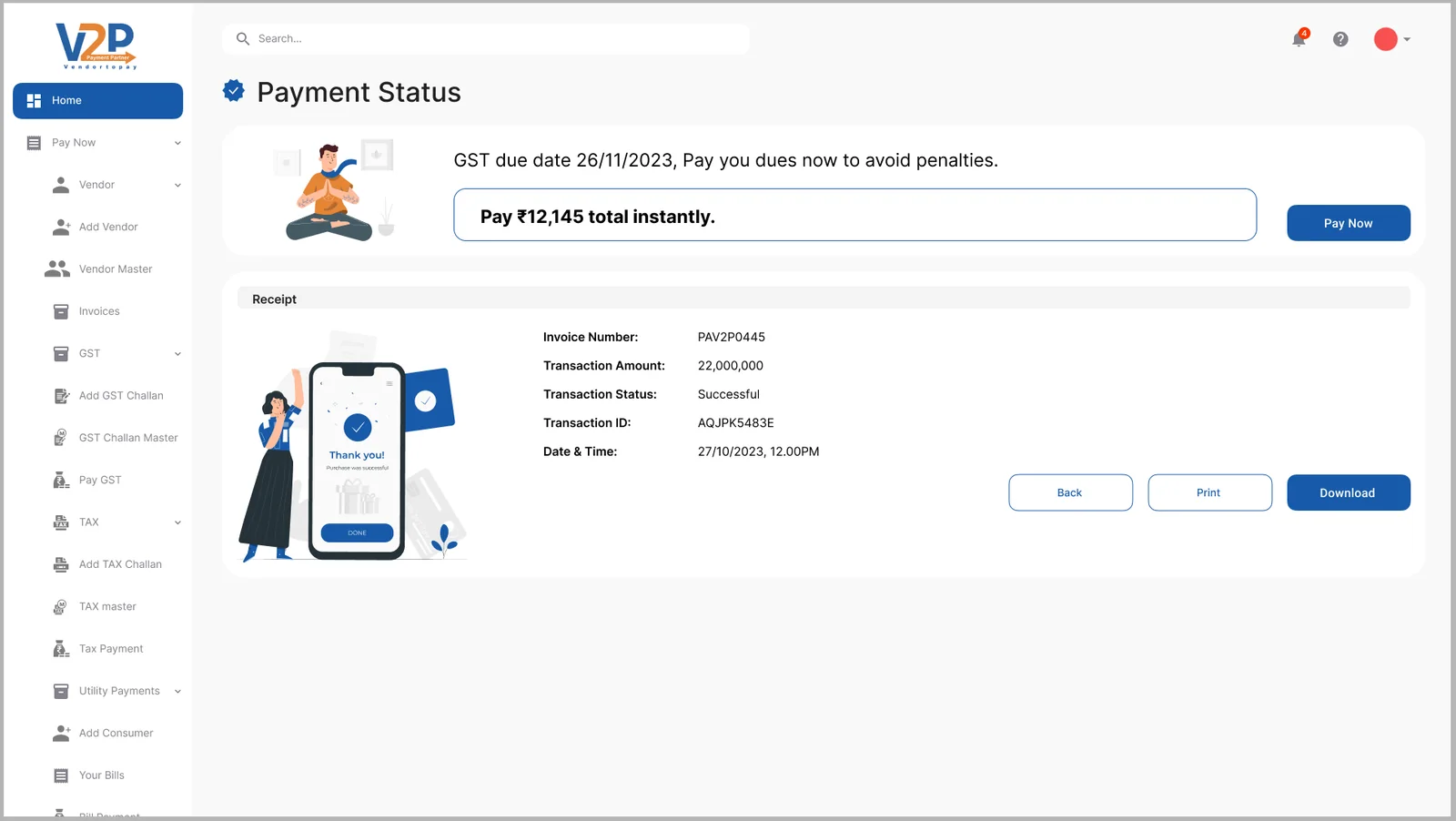
Task: Click the Invoices archive icon
Action: (x=61, y=311)
